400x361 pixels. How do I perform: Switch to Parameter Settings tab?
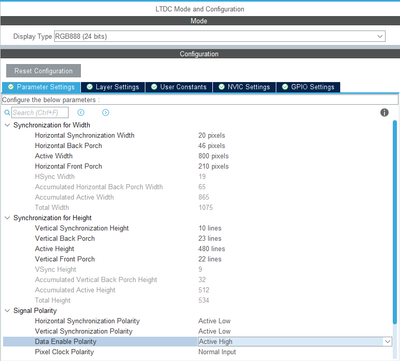coord(41,87)
